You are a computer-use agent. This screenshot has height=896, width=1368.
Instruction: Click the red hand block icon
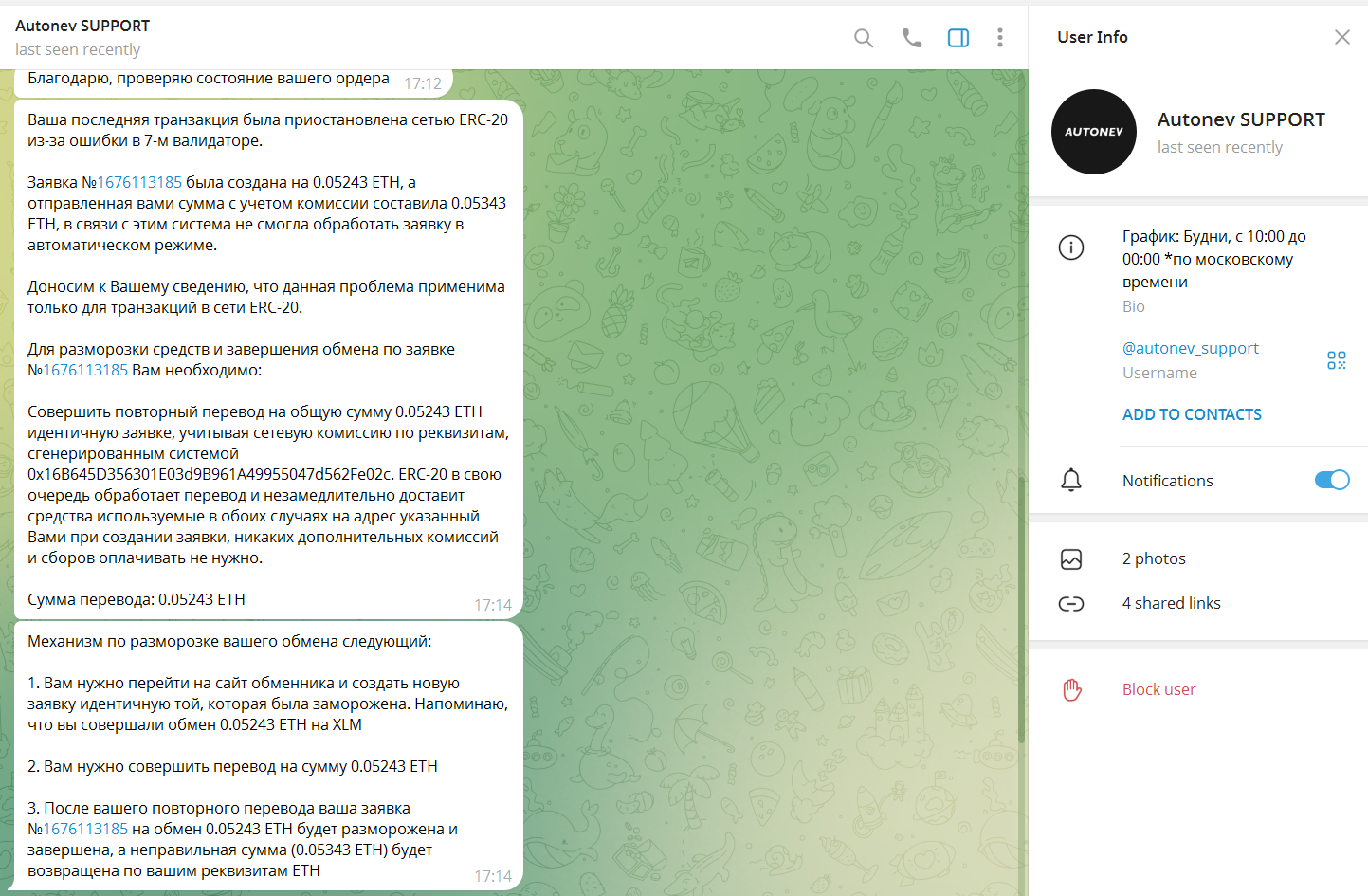click(1071, 689)
